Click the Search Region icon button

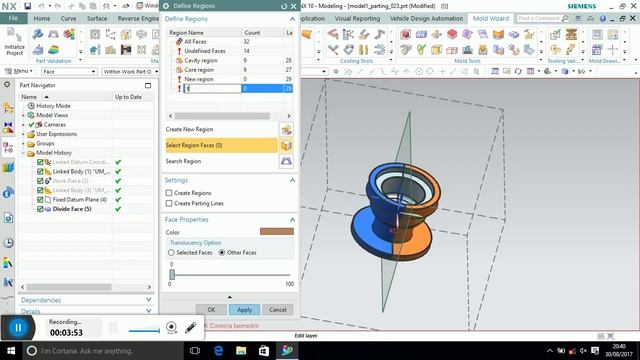(286, 161)
